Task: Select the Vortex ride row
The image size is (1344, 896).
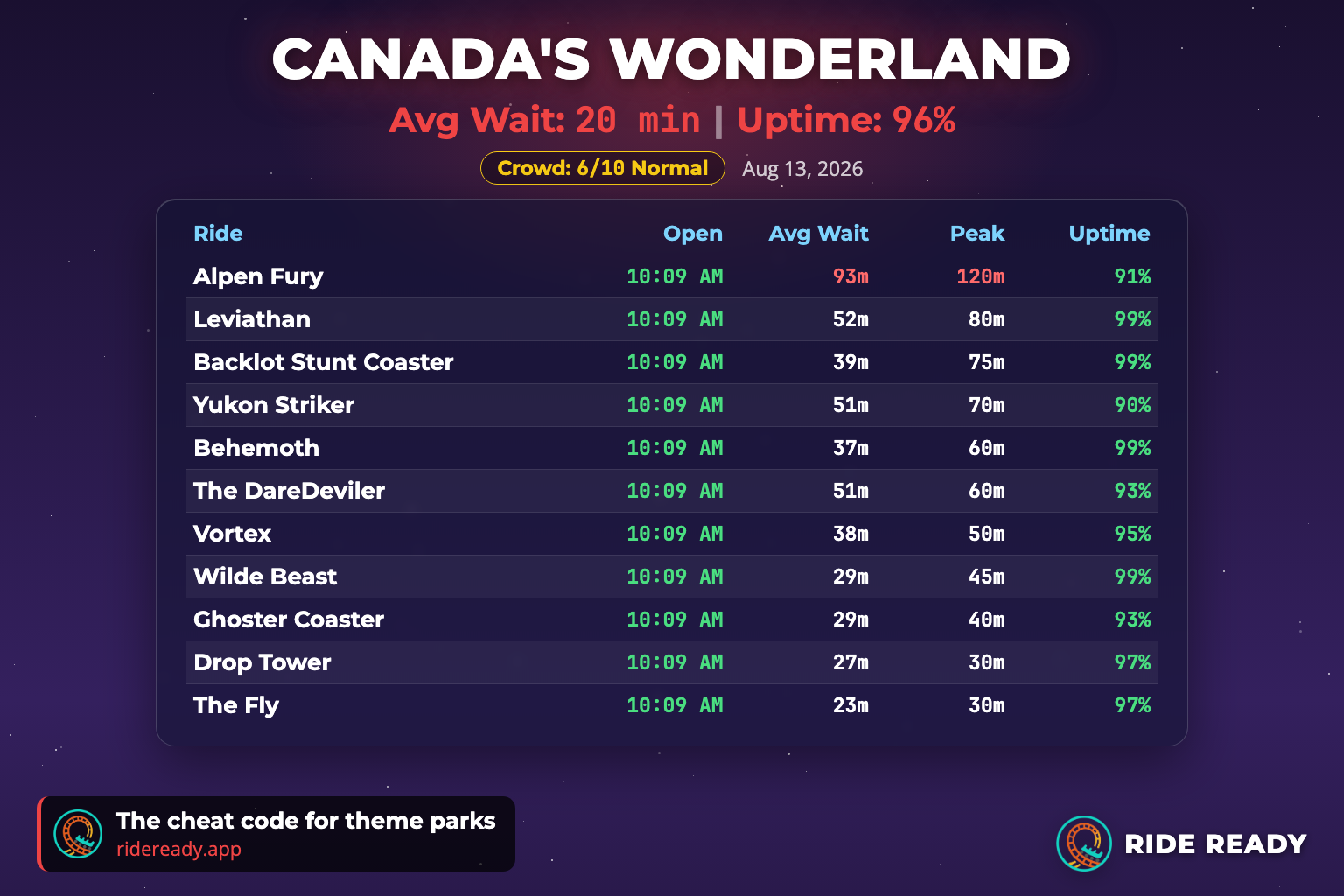Action: (x=672, y=534)
